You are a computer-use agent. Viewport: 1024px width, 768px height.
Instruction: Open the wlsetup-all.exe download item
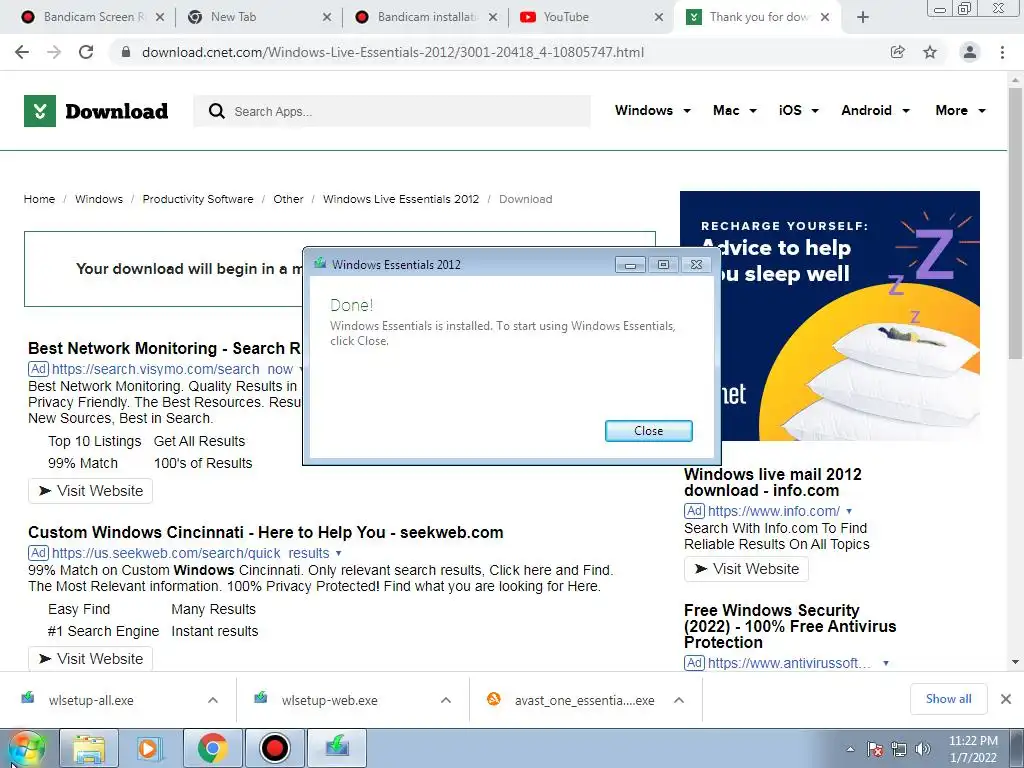point(91,701)
